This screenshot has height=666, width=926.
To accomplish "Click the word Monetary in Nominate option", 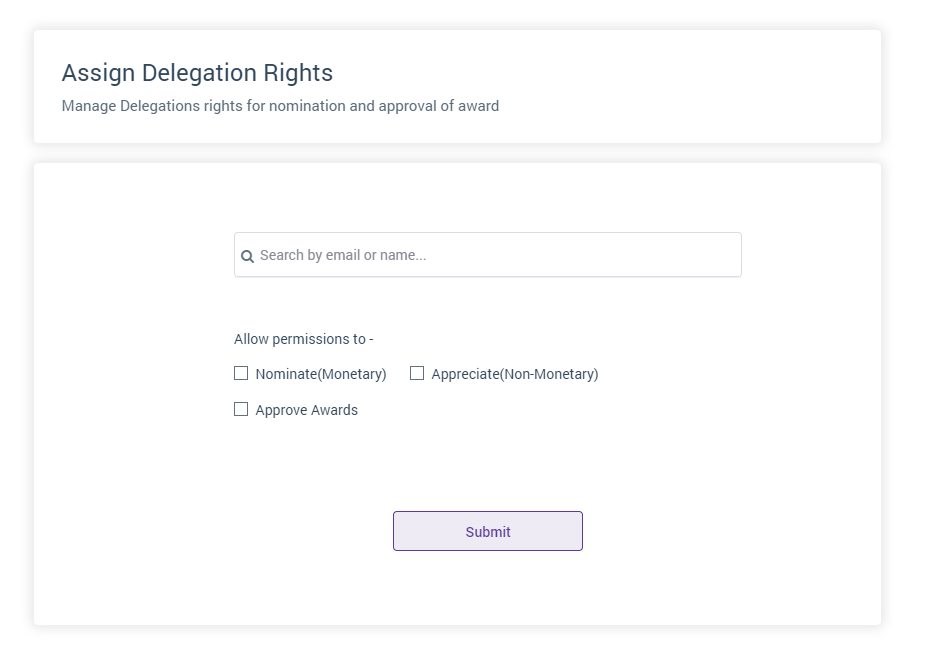I will click(352, 374).
